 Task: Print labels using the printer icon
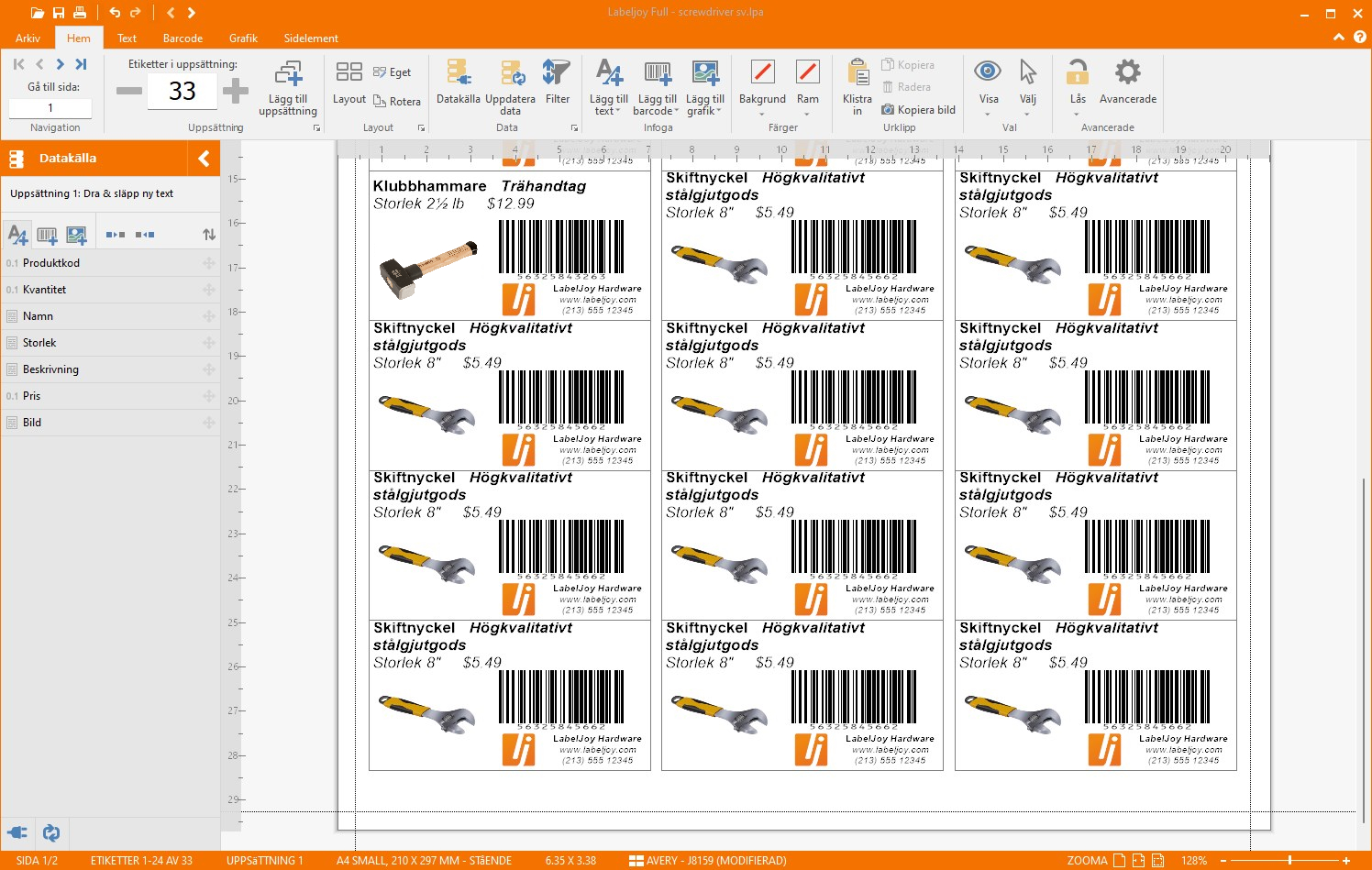(x=80, y=13)
